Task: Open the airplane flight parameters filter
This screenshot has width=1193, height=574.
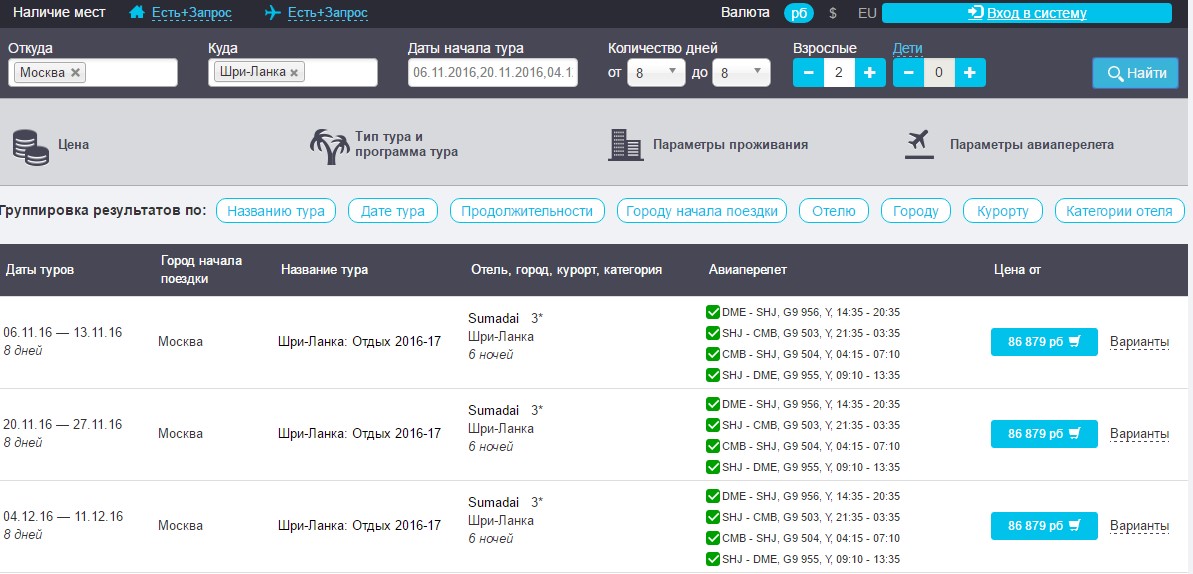Action: (918, 144)
